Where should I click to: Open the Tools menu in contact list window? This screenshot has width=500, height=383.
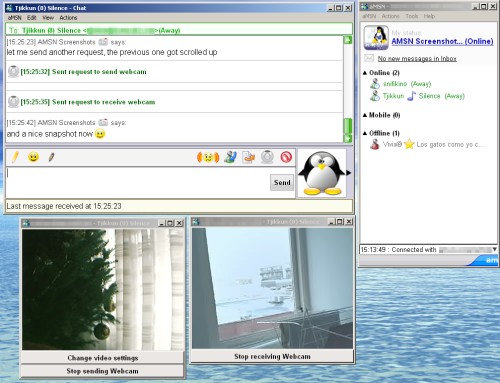[412, 16]
